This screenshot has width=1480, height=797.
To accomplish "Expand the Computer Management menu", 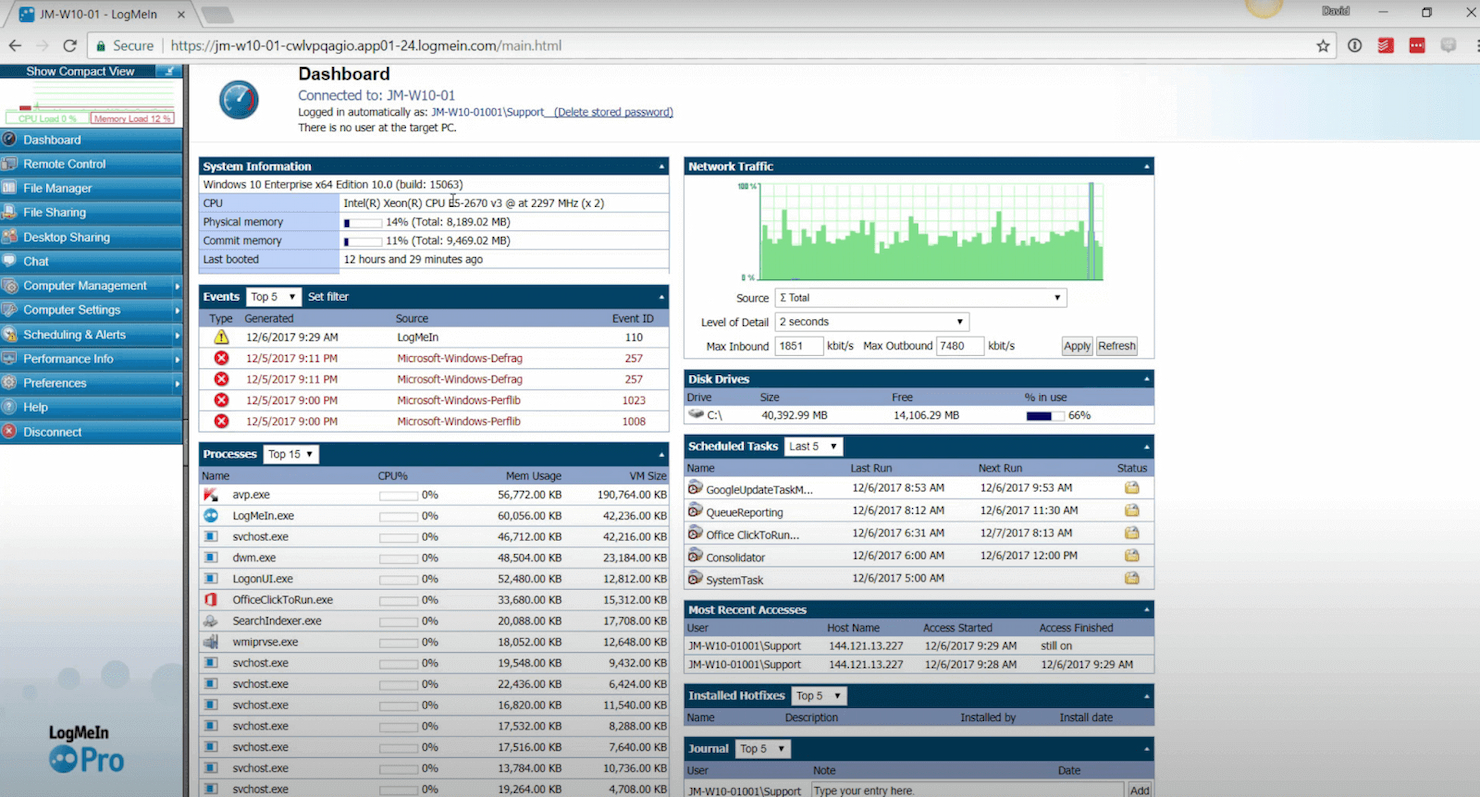I will pos(85,286).
